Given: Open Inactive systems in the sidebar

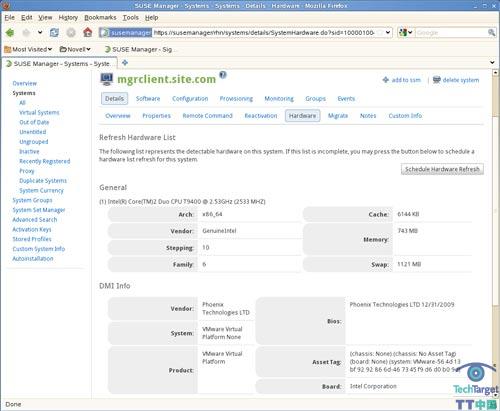Looking at the screenshot, I should click(x=29, y=151).
